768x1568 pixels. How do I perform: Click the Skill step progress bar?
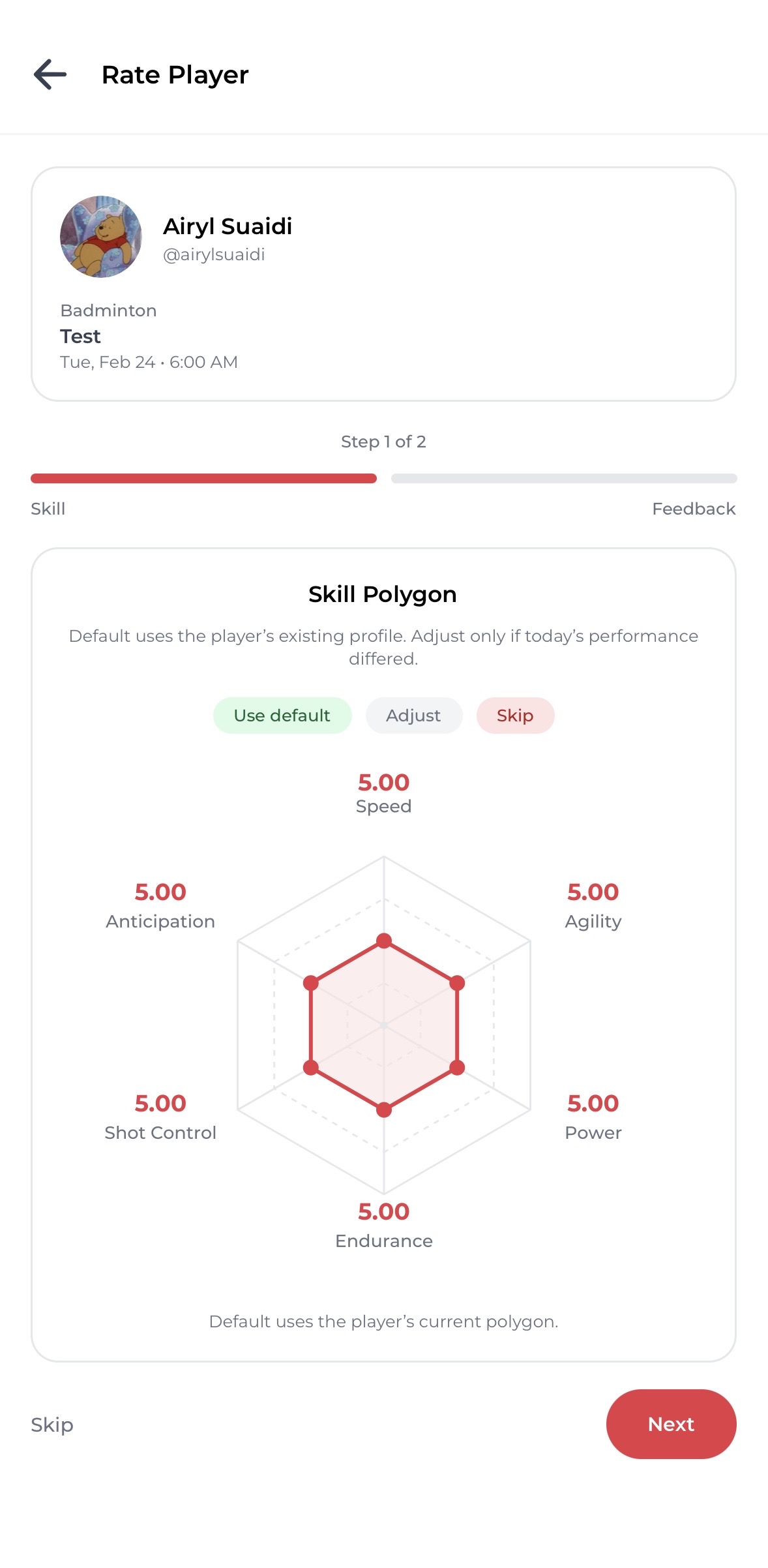203,478
